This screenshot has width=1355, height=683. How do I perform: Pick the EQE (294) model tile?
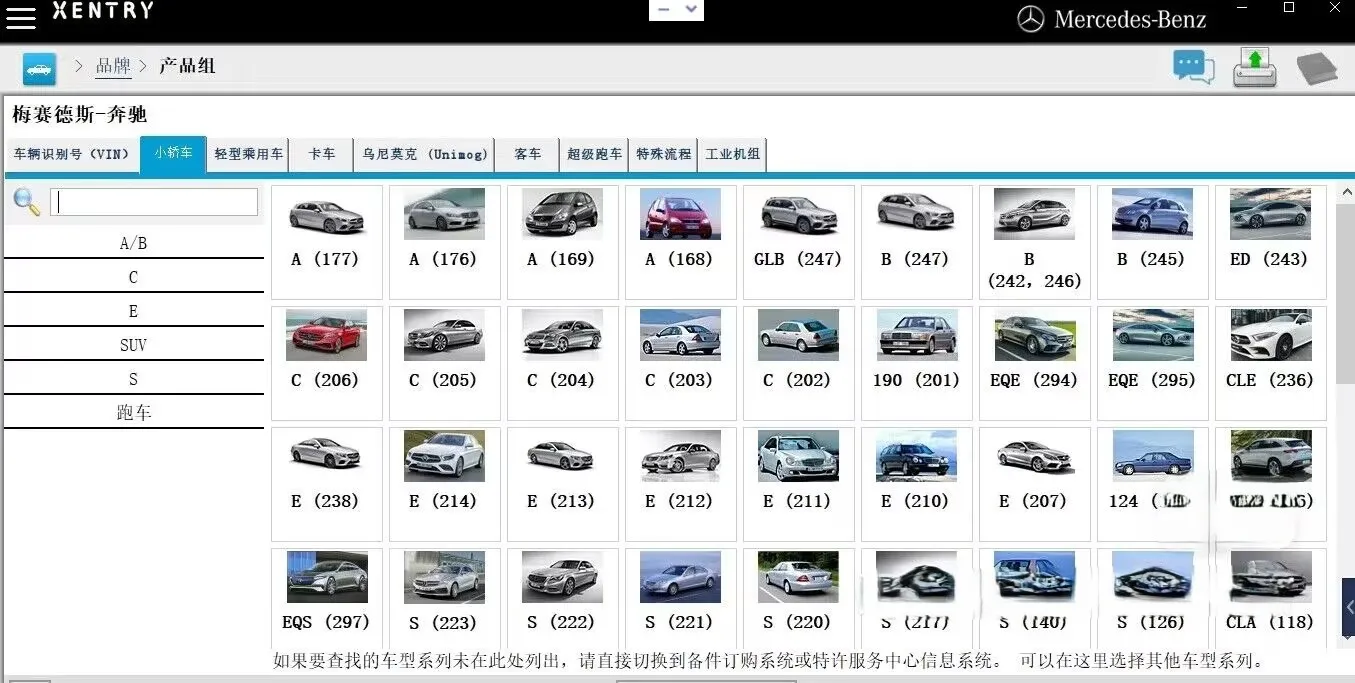pos(1035,363)
